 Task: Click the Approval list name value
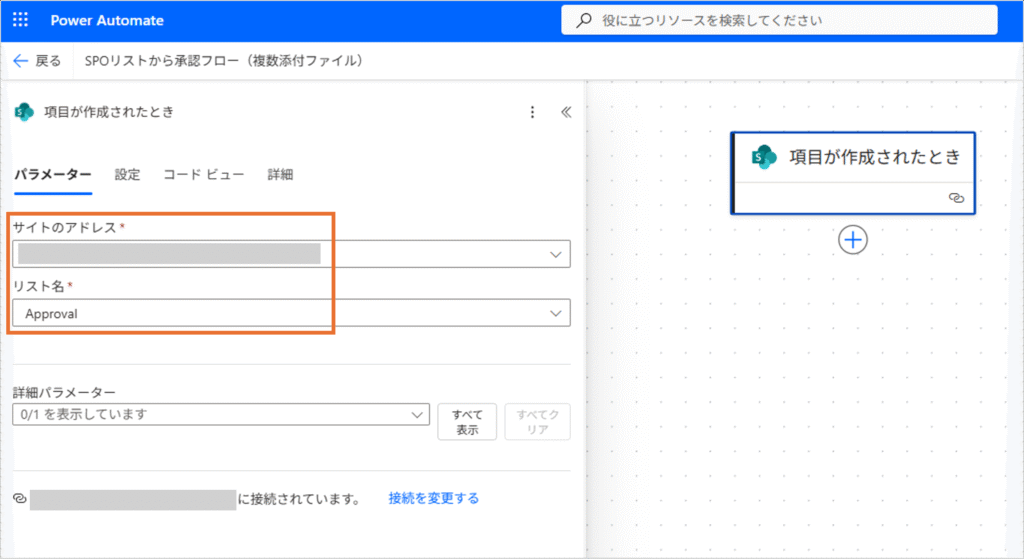point(52,313)
